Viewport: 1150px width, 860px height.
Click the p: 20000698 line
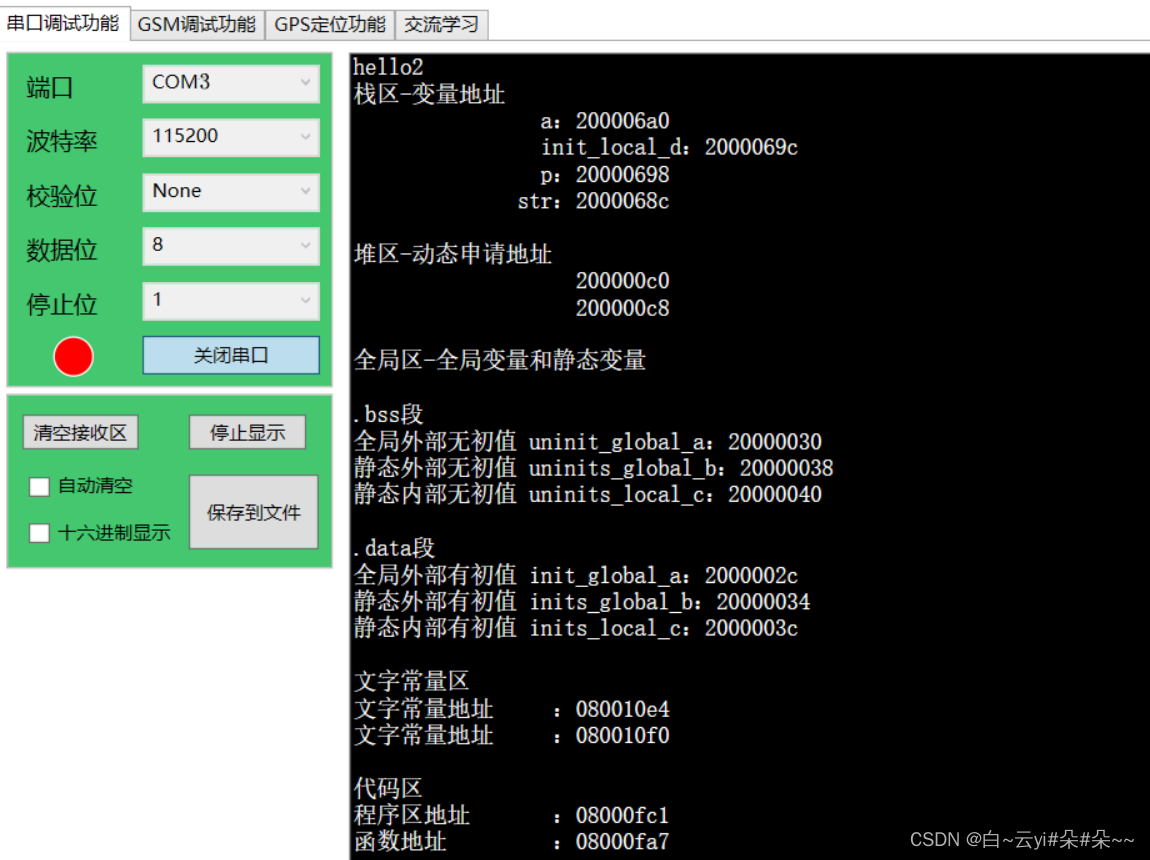(605, 174)
